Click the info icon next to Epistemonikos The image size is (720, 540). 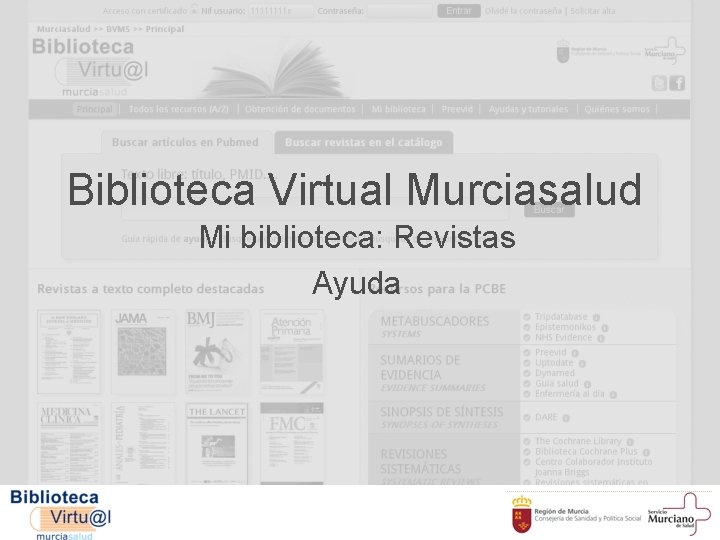pyautogui.click(x=605, y=328)
